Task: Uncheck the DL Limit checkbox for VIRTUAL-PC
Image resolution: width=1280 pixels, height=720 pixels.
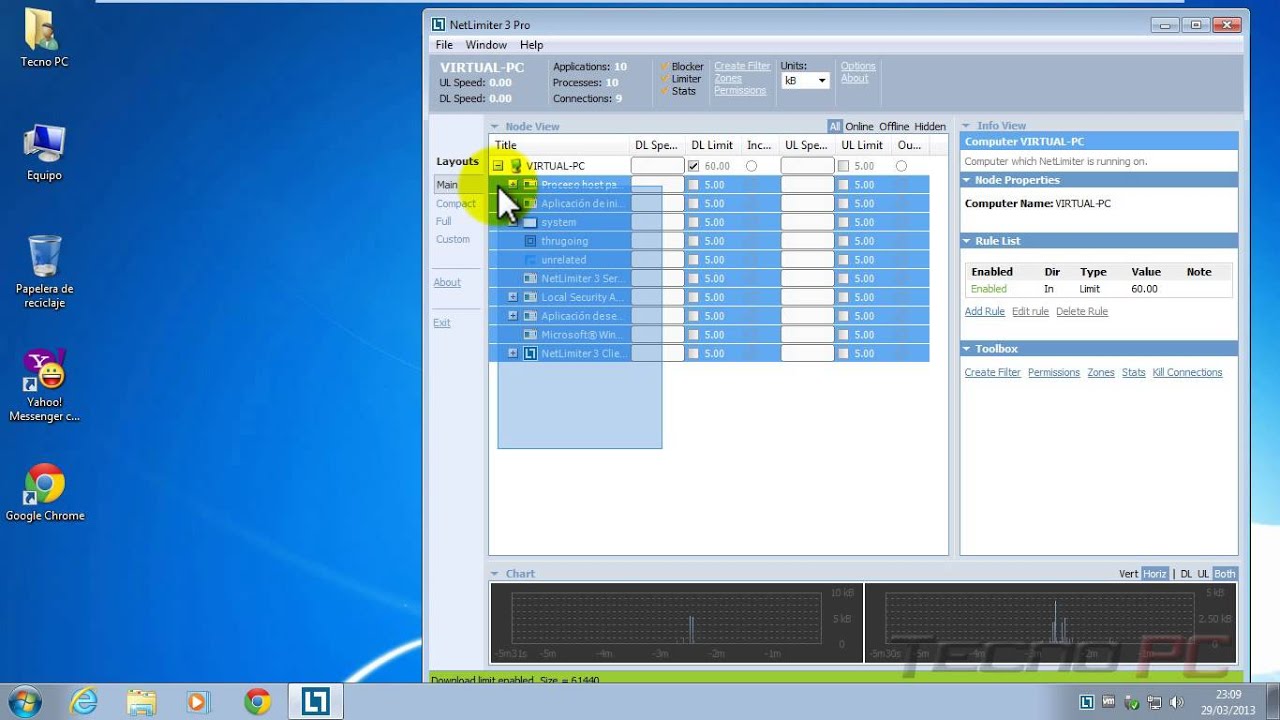Action: 693,166
